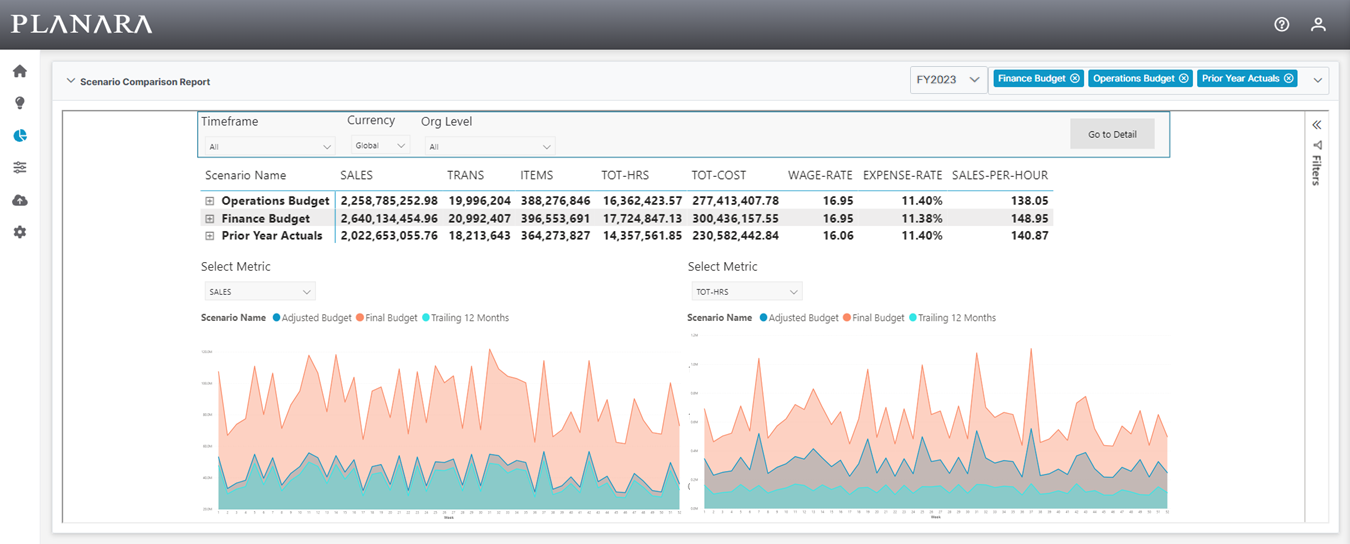Select the TRANS value 19,996,204
The image size is (1350, 544).
pyautogui.click(x=479, y=201)
